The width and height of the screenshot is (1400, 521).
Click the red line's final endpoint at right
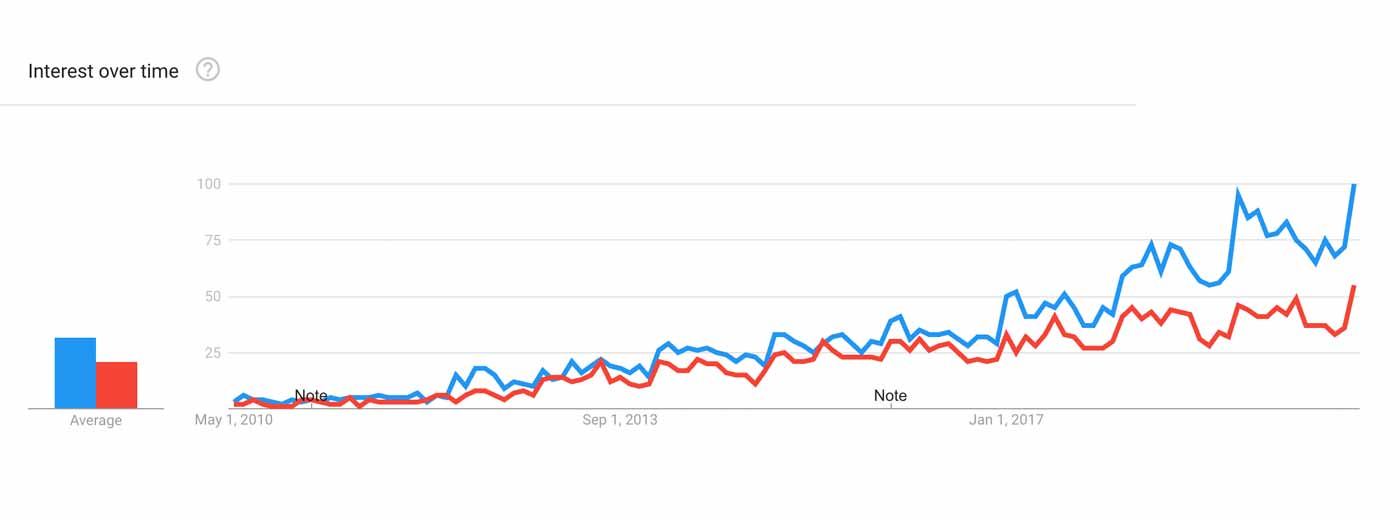1354,287
